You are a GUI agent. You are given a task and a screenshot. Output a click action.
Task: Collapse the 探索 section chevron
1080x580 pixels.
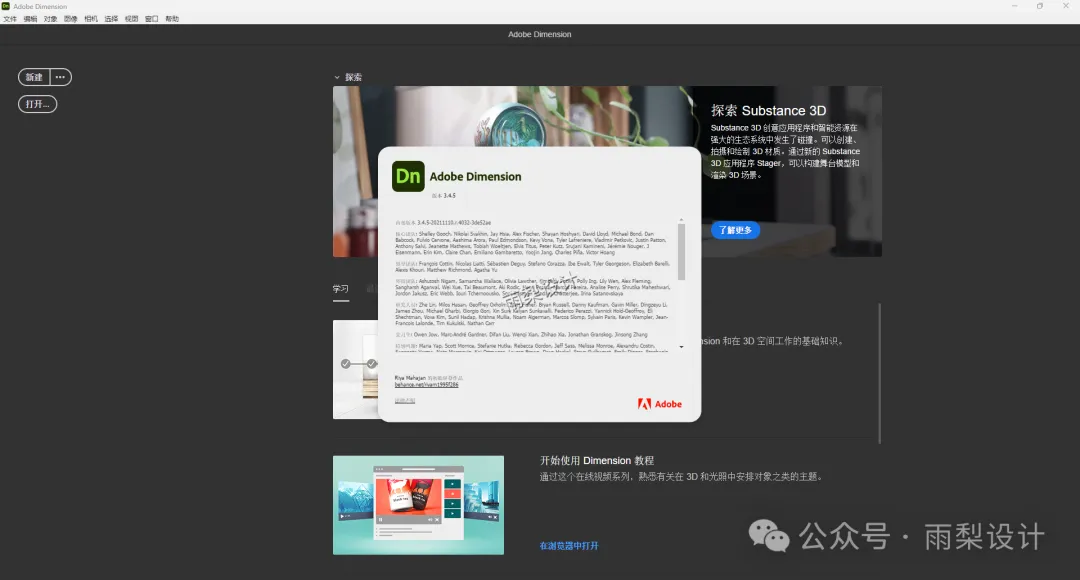[337, 77]
